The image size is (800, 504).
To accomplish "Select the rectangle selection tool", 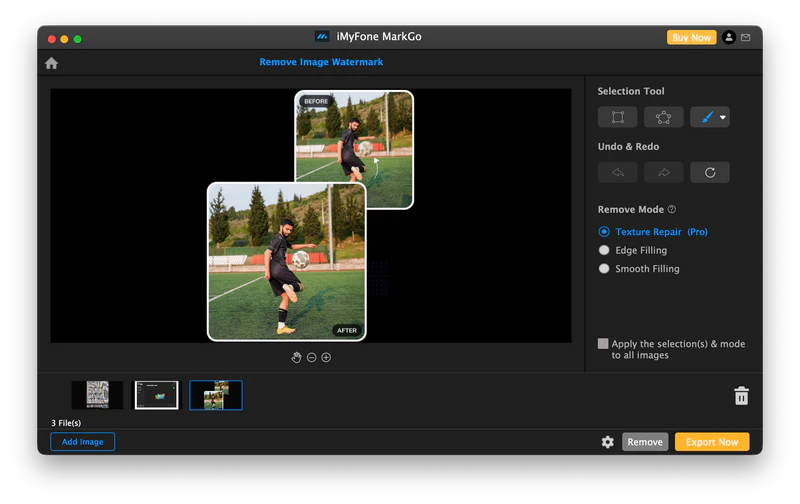I will pos(617,117).
